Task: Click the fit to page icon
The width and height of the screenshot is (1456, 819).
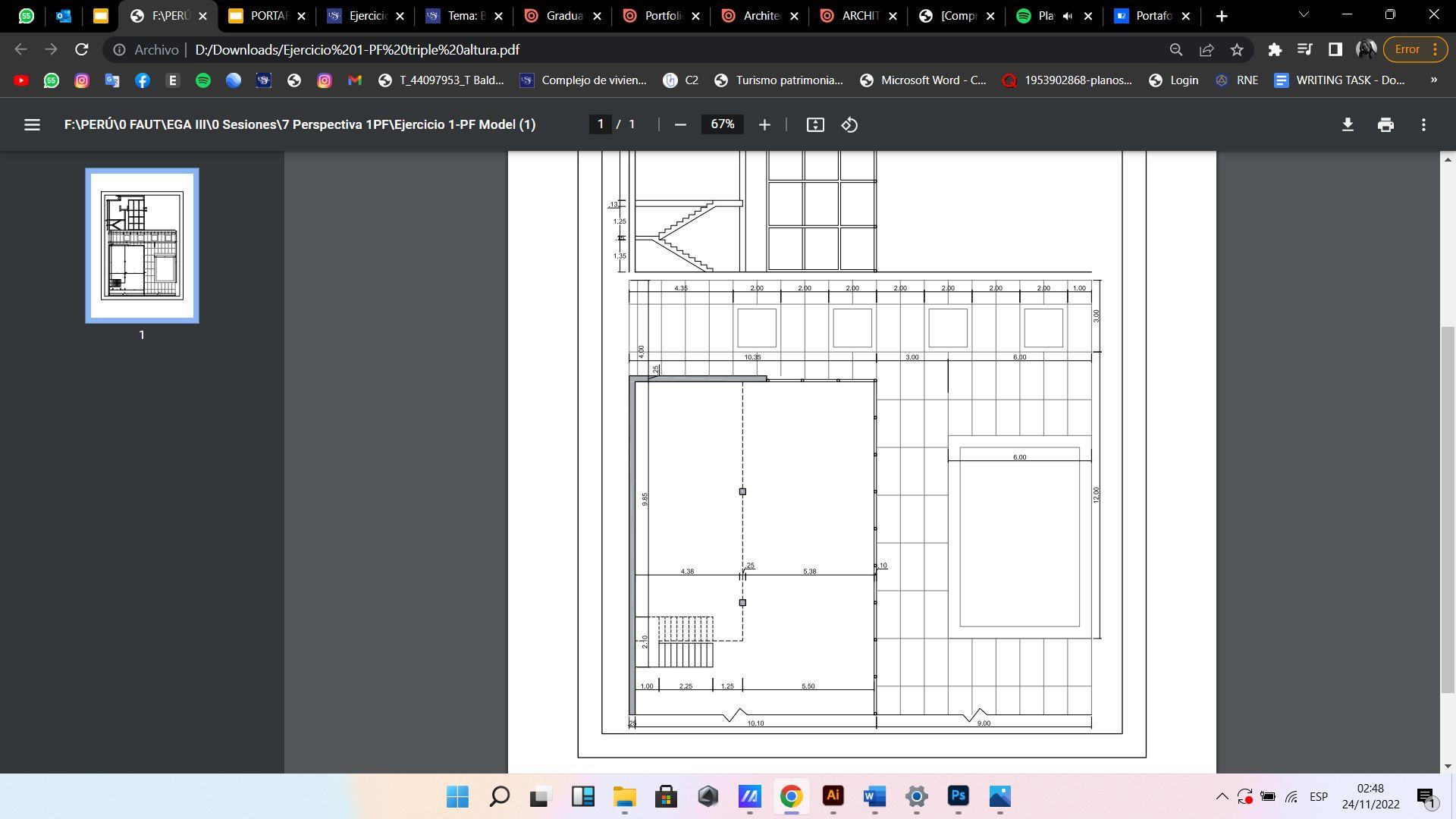Action: (815, 124)
